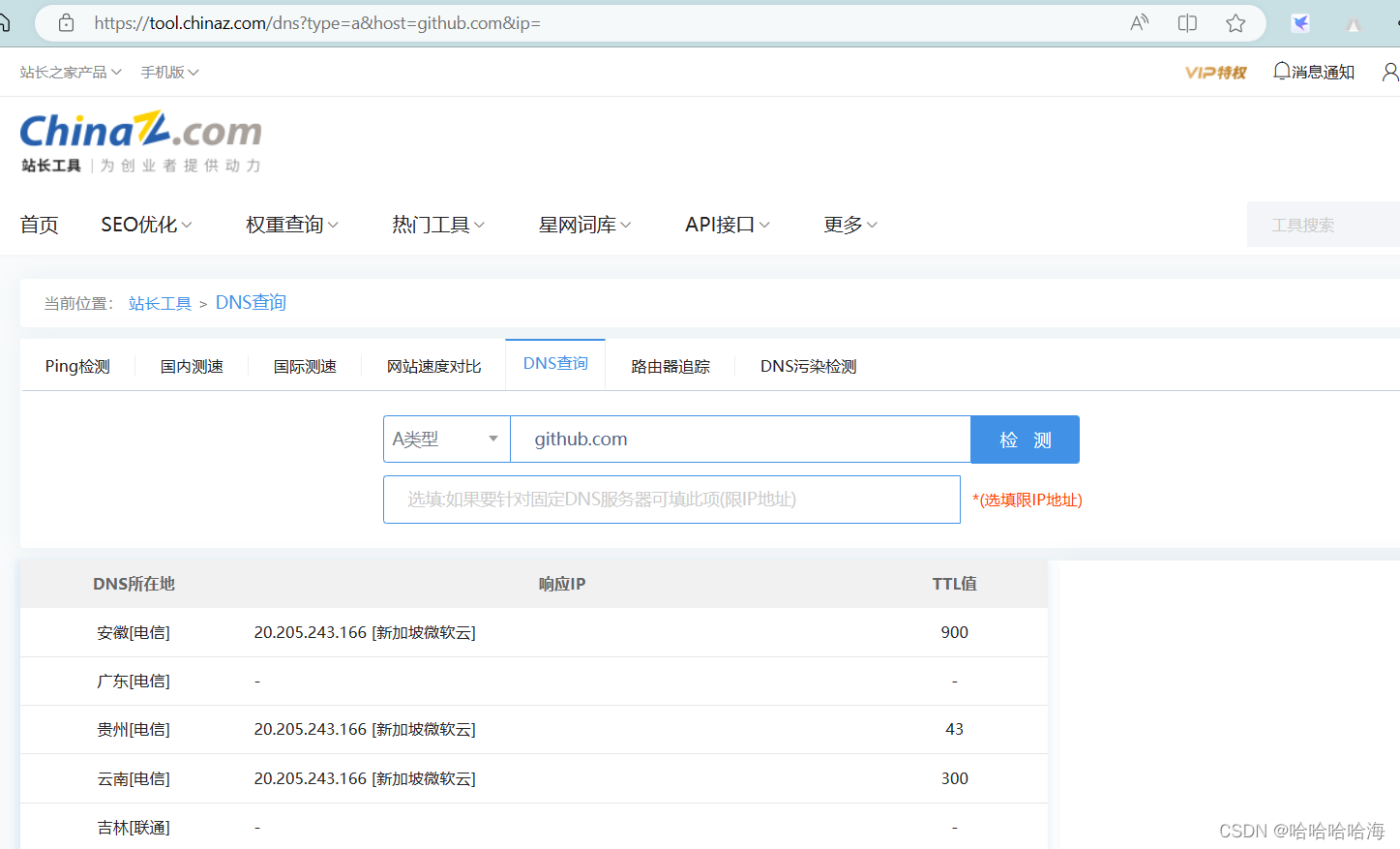Open the 星网词库 menu

pos(584,225)
